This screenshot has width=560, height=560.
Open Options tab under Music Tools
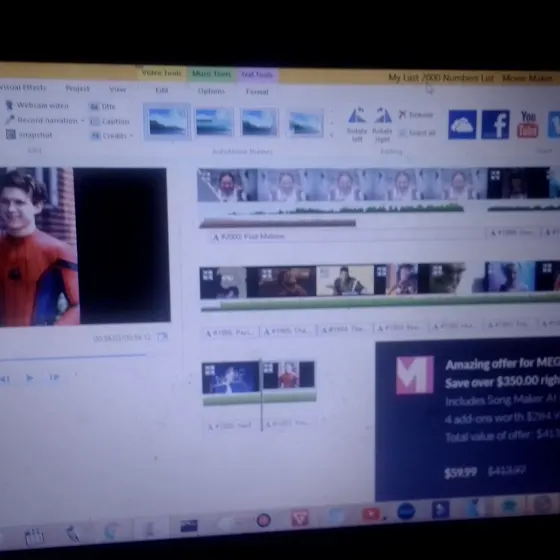pyautogui.click(x=211, y=91)
